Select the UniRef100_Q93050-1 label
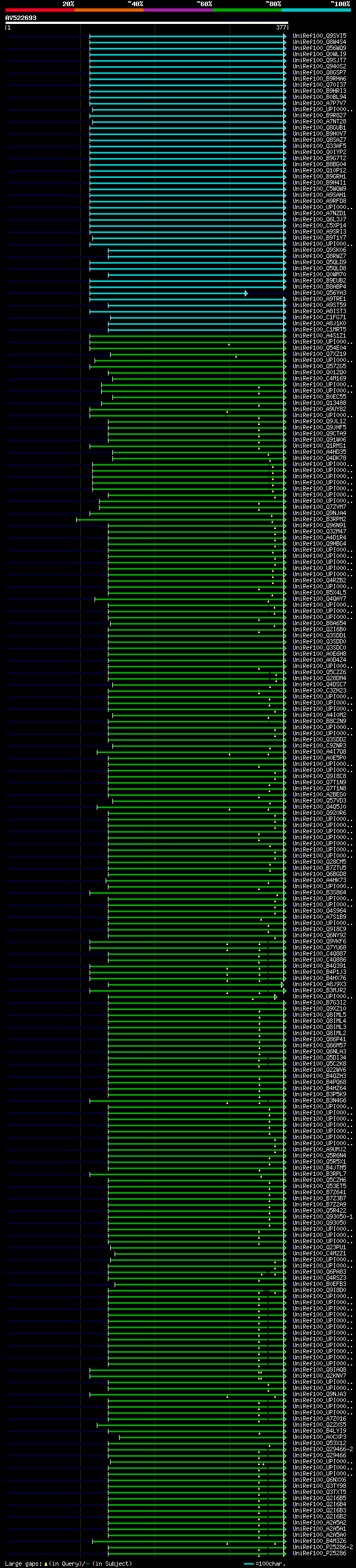 click(323, 1217)
